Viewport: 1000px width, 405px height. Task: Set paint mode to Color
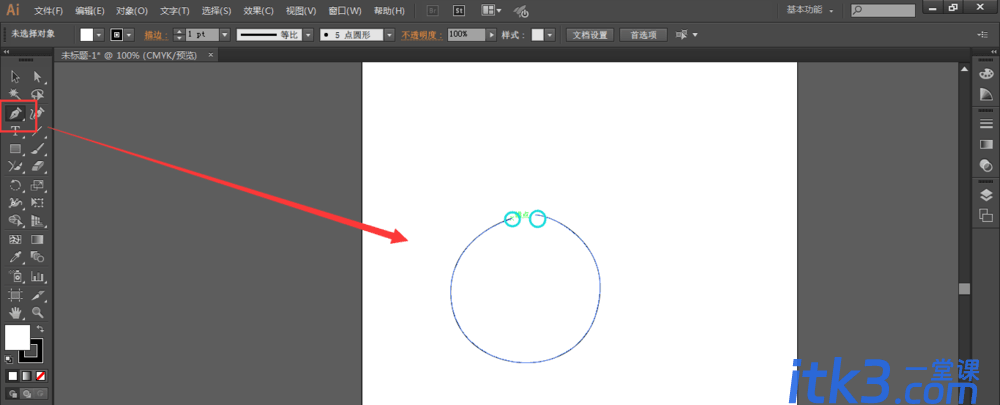[x=13, y=376]
